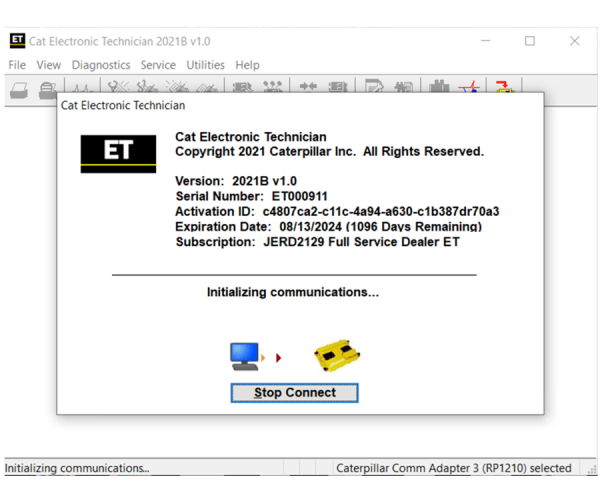This screenshot has height=500, width=600.
Task: Open the red-and-blue graph toolbar icon
Action: click(469, 86)
